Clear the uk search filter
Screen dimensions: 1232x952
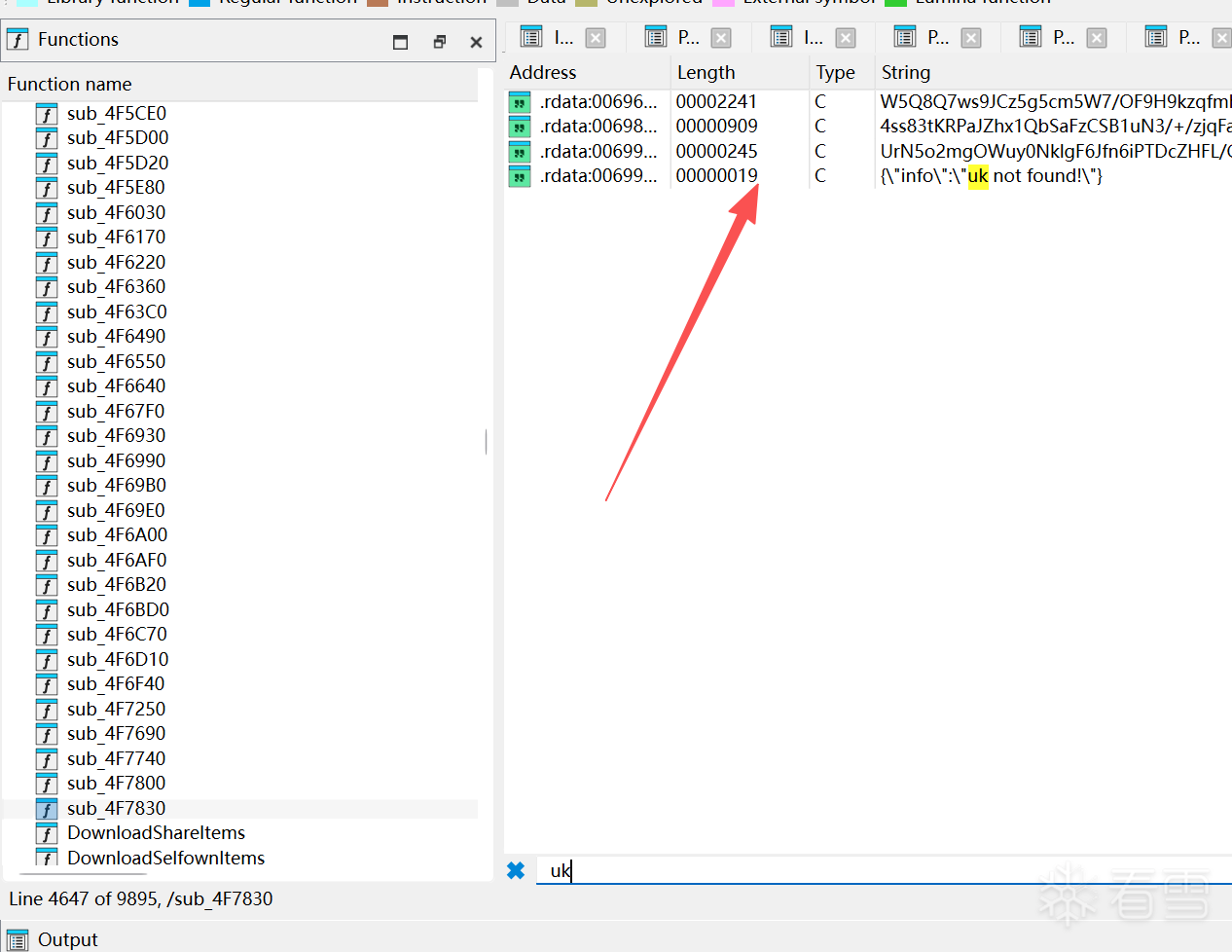[x=516, y=870]
